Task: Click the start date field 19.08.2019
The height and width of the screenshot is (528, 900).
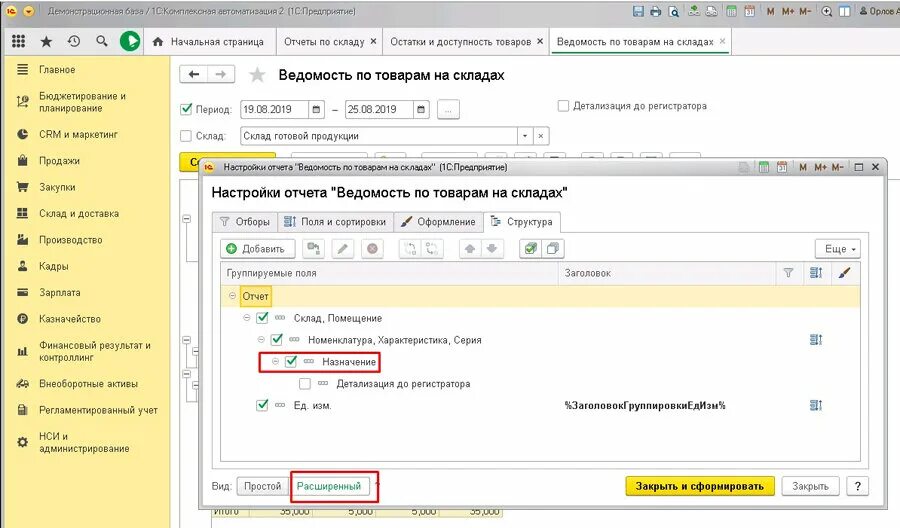Action: pyautogui.click(x=274, y=109)
